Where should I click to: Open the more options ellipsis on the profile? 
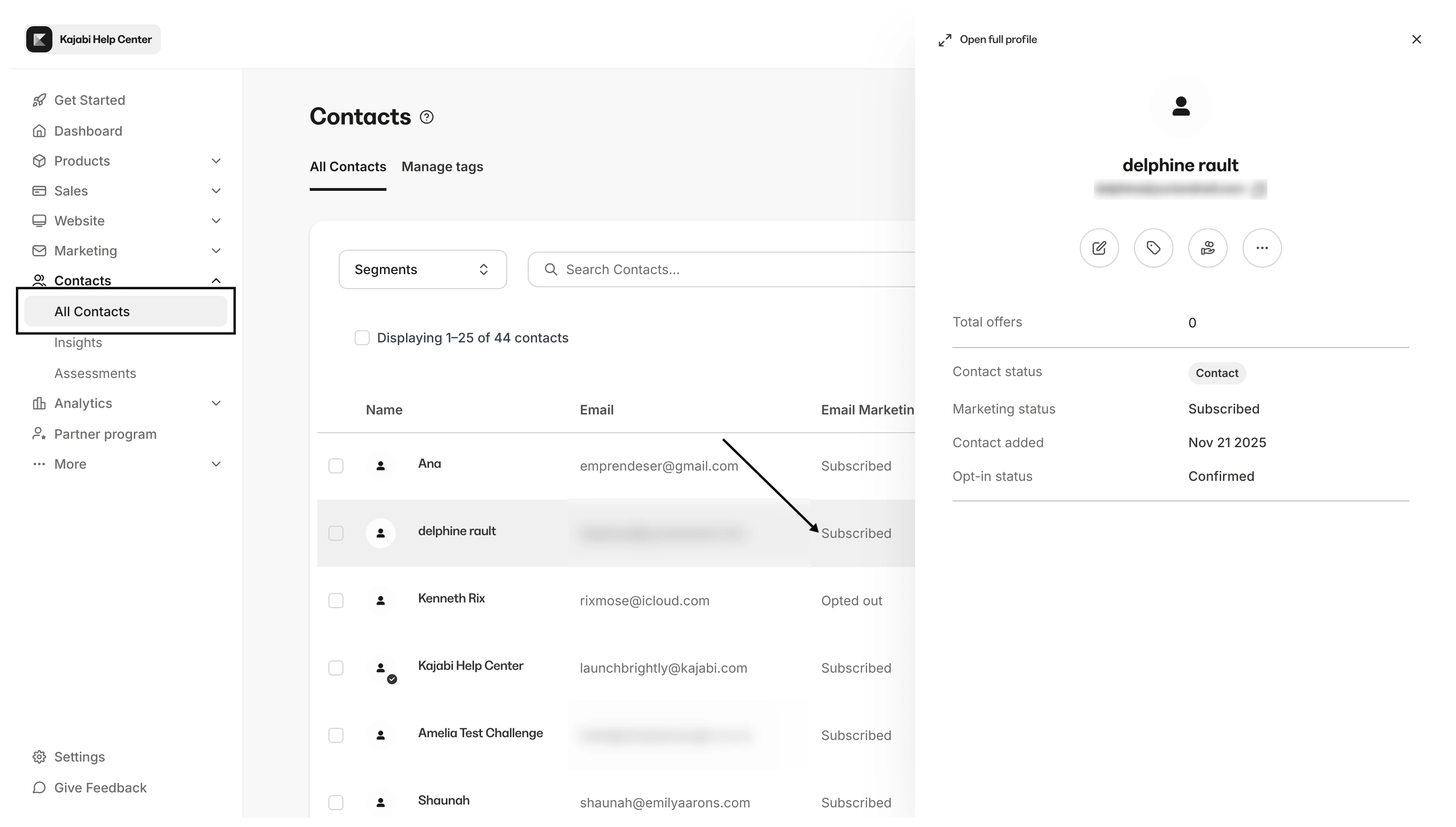(1262, 248)
